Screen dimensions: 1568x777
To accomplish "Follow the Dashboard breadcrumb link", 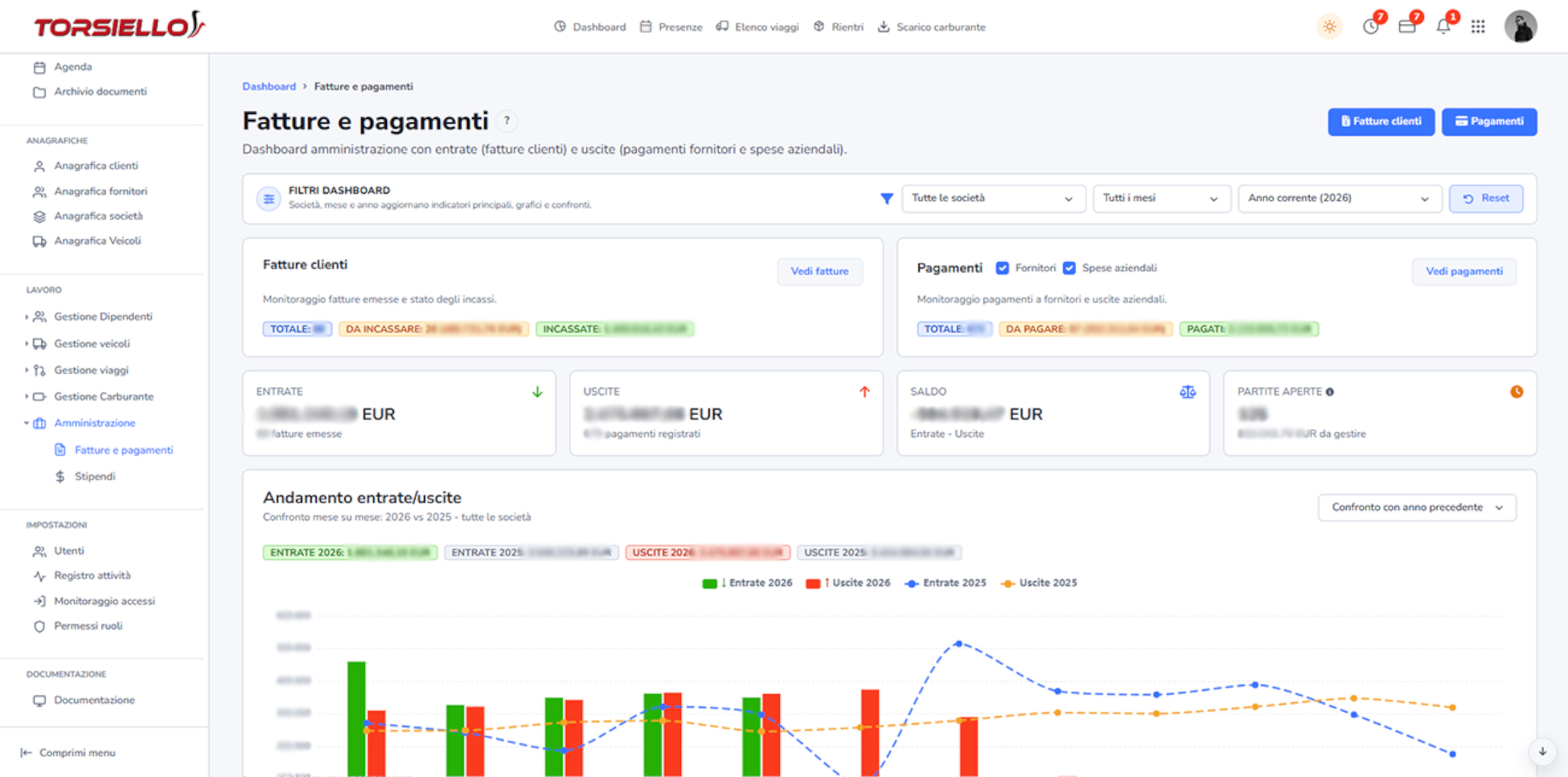I will [x=269, y=86].
